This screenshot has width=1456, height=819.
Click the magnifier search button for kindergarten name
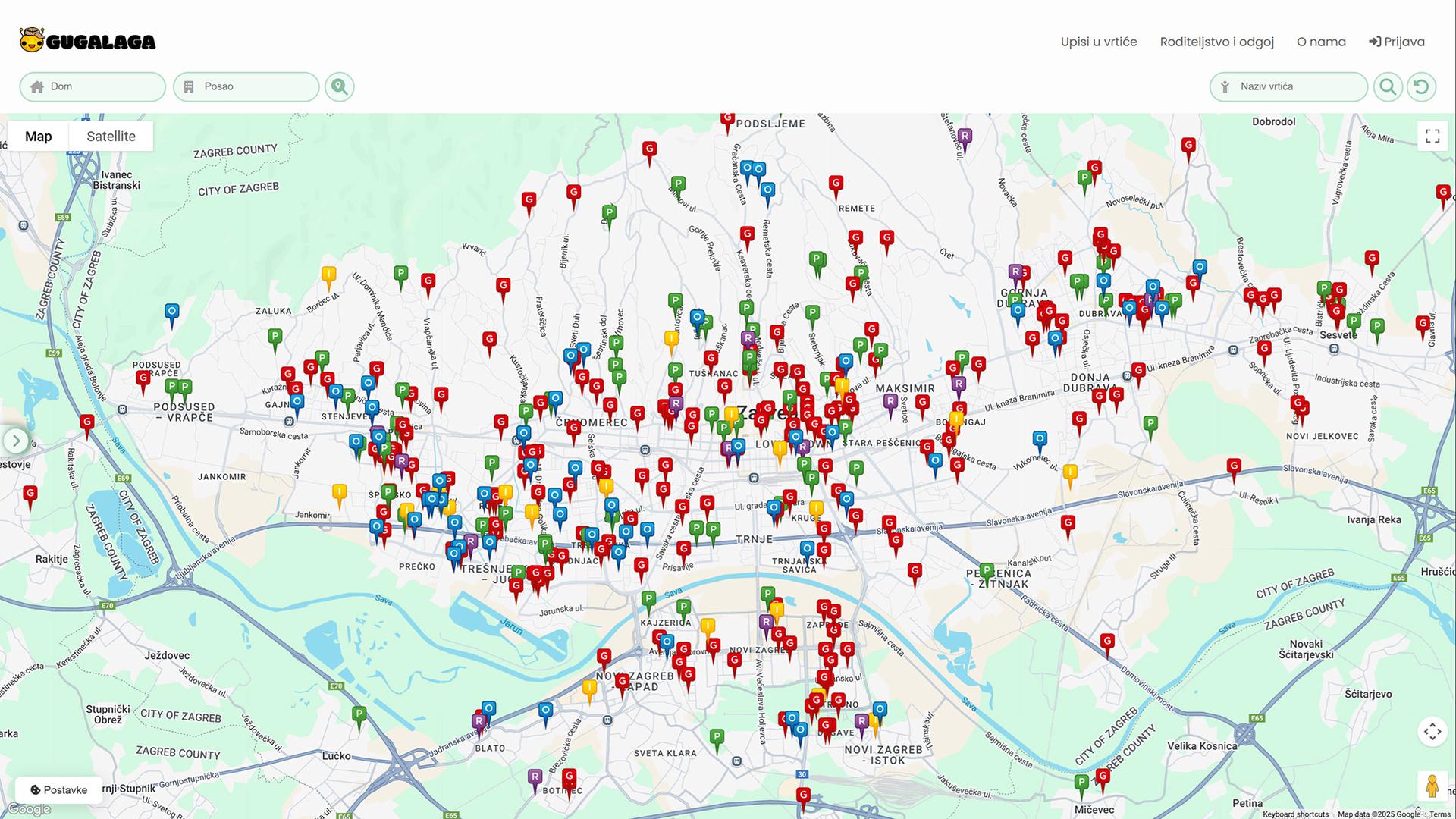(x=1388, y=86)
